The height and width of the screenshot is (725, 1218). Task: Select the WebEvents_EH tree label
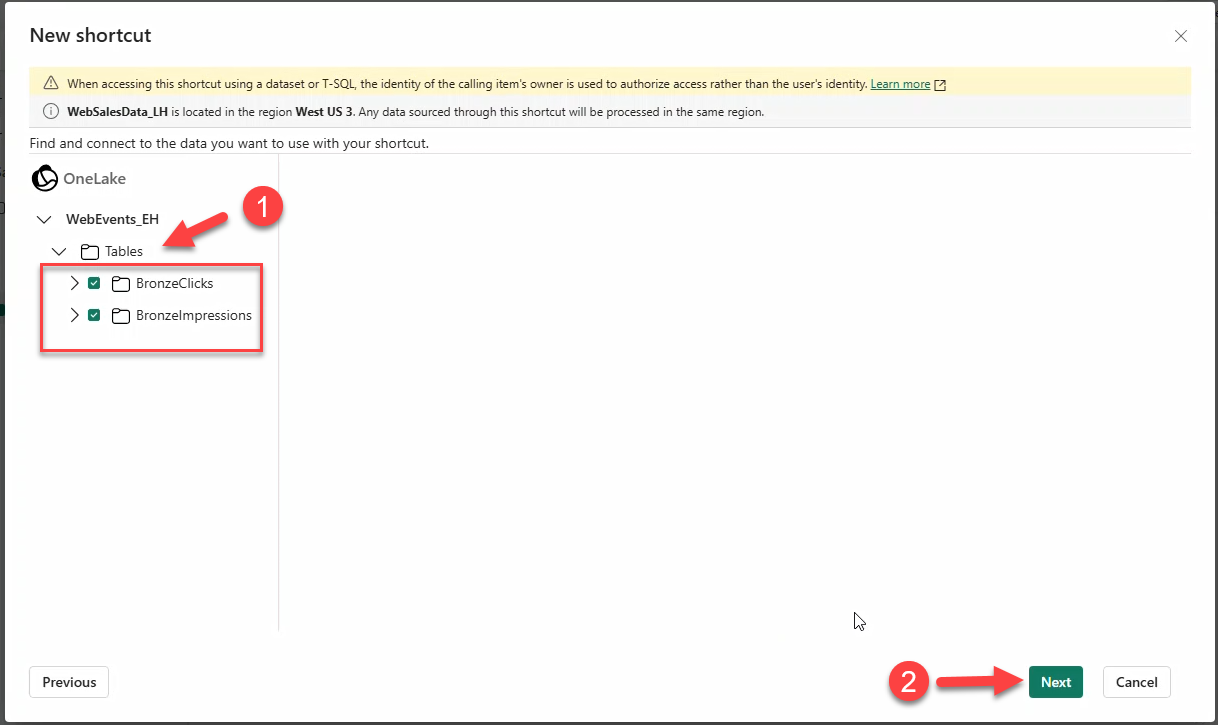[x=112, y=220]
